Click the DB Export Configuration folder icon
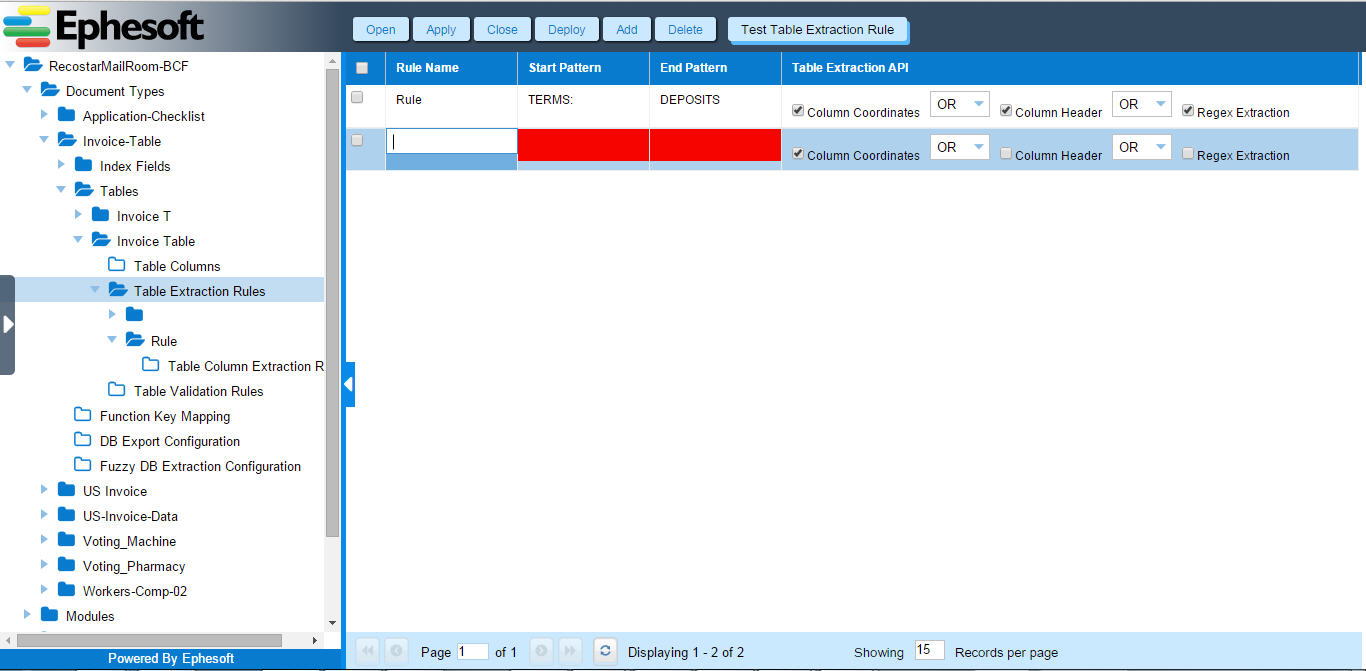Screen dimensions: 1366x671 click(83, 440)
